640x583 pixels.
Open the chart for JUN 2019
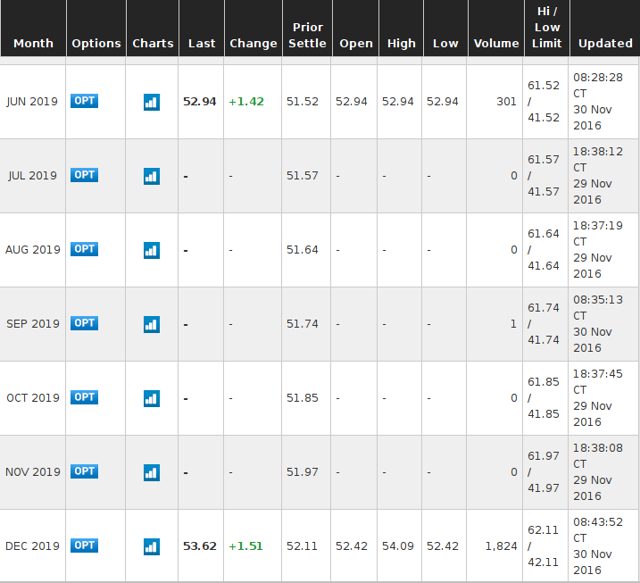pyautogui.click(x=151, y=102)
